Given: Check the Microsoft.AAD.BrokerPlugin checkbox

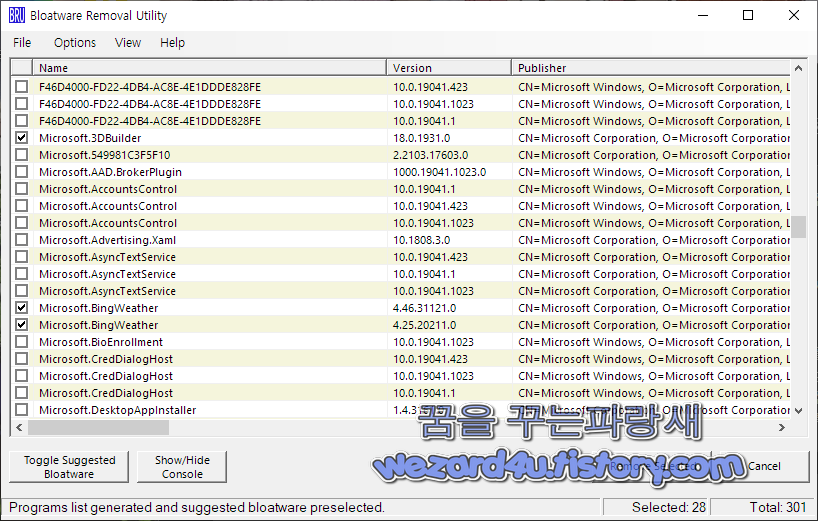Looking at the screenshot, I should (x=21, y=172).
